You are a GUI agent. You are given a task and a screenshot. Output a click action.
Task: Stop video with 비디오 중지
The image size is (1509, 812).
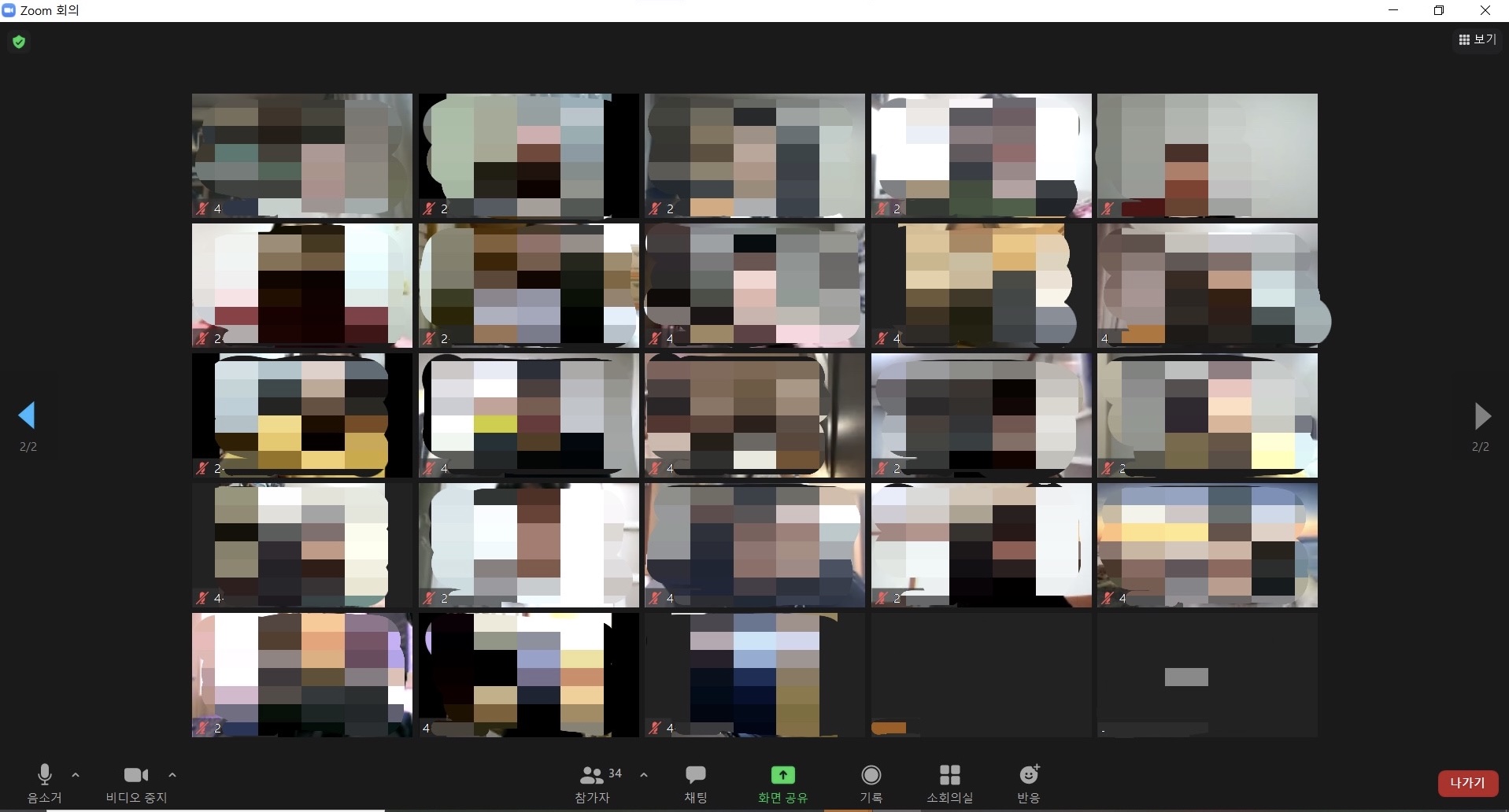(x=136, y=783)
